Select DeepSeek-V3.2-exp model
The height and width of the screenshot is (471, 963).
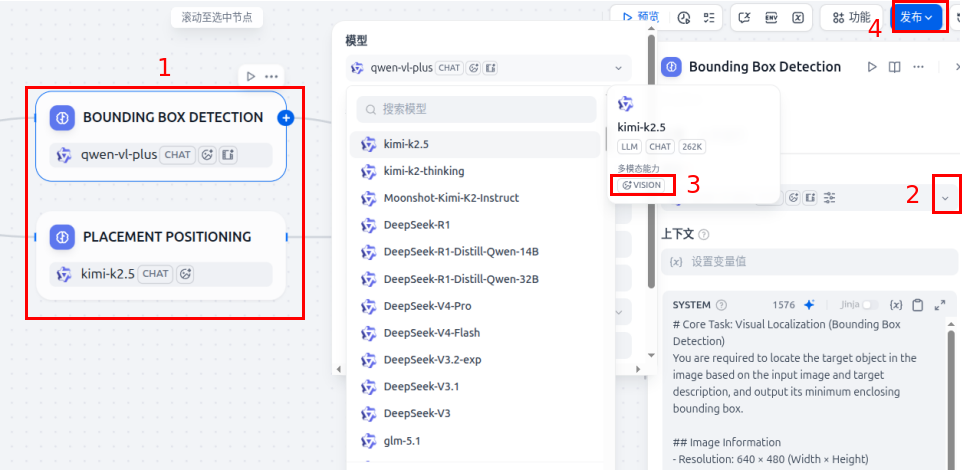pyautogui.click(x=475, y=360)
